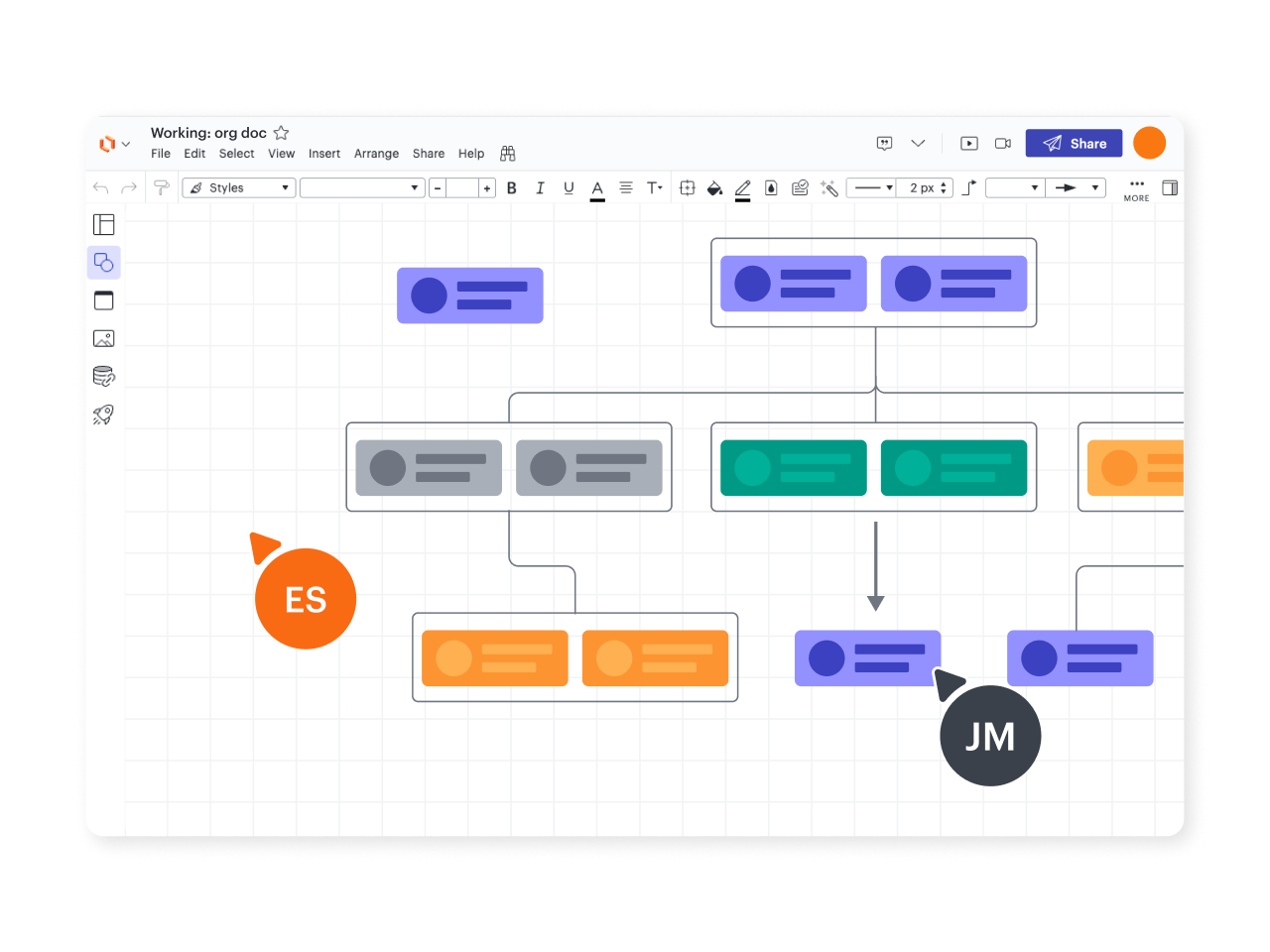Image resolution: width=1270 pixels, height=952 pixels.
Task: Click the blue Share button
Action: [x=1074, y=144]
